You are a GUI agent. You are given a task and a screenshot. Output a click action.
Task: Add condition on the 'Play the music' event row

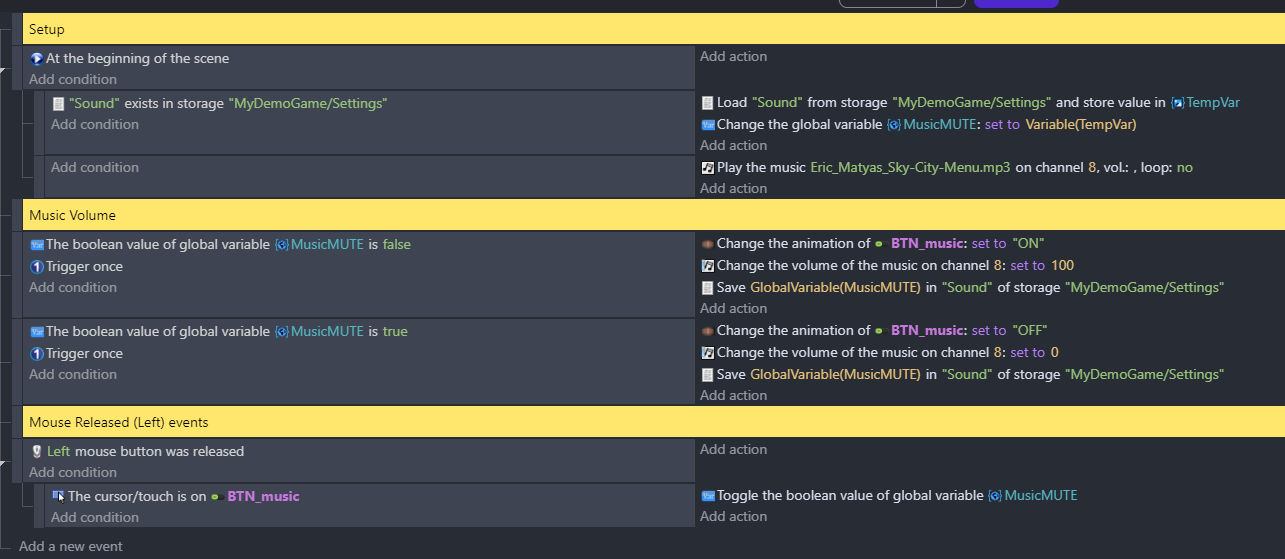click(95, 168)
